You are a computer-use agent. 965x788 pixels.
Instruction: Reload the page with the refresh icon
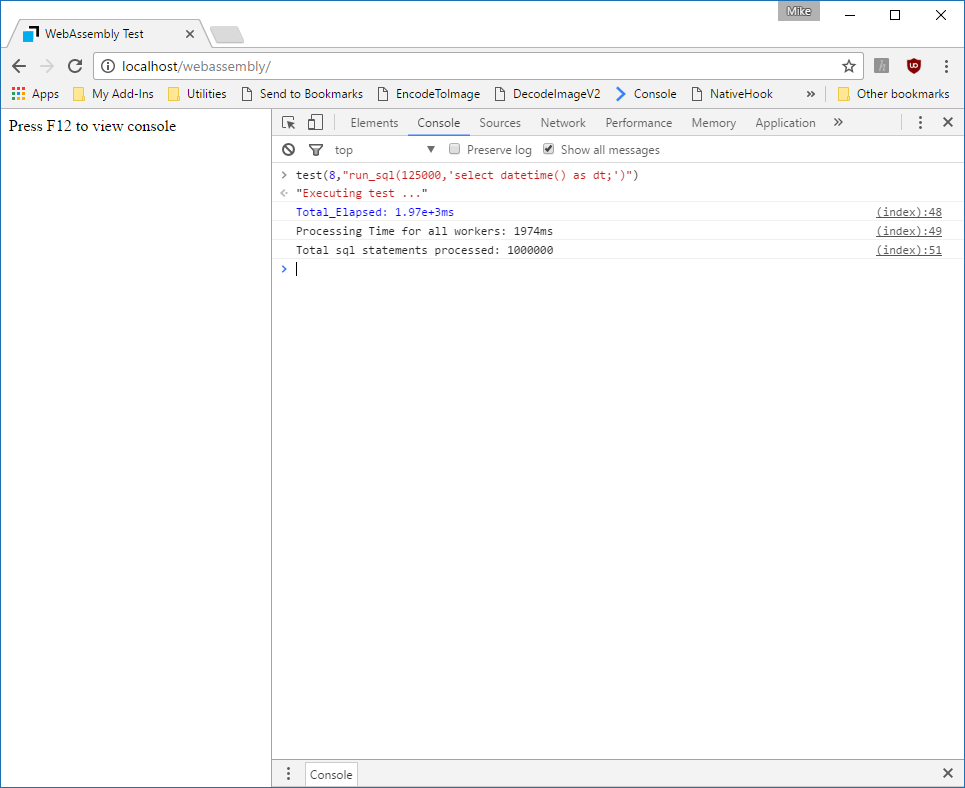[x=75, y=66]
